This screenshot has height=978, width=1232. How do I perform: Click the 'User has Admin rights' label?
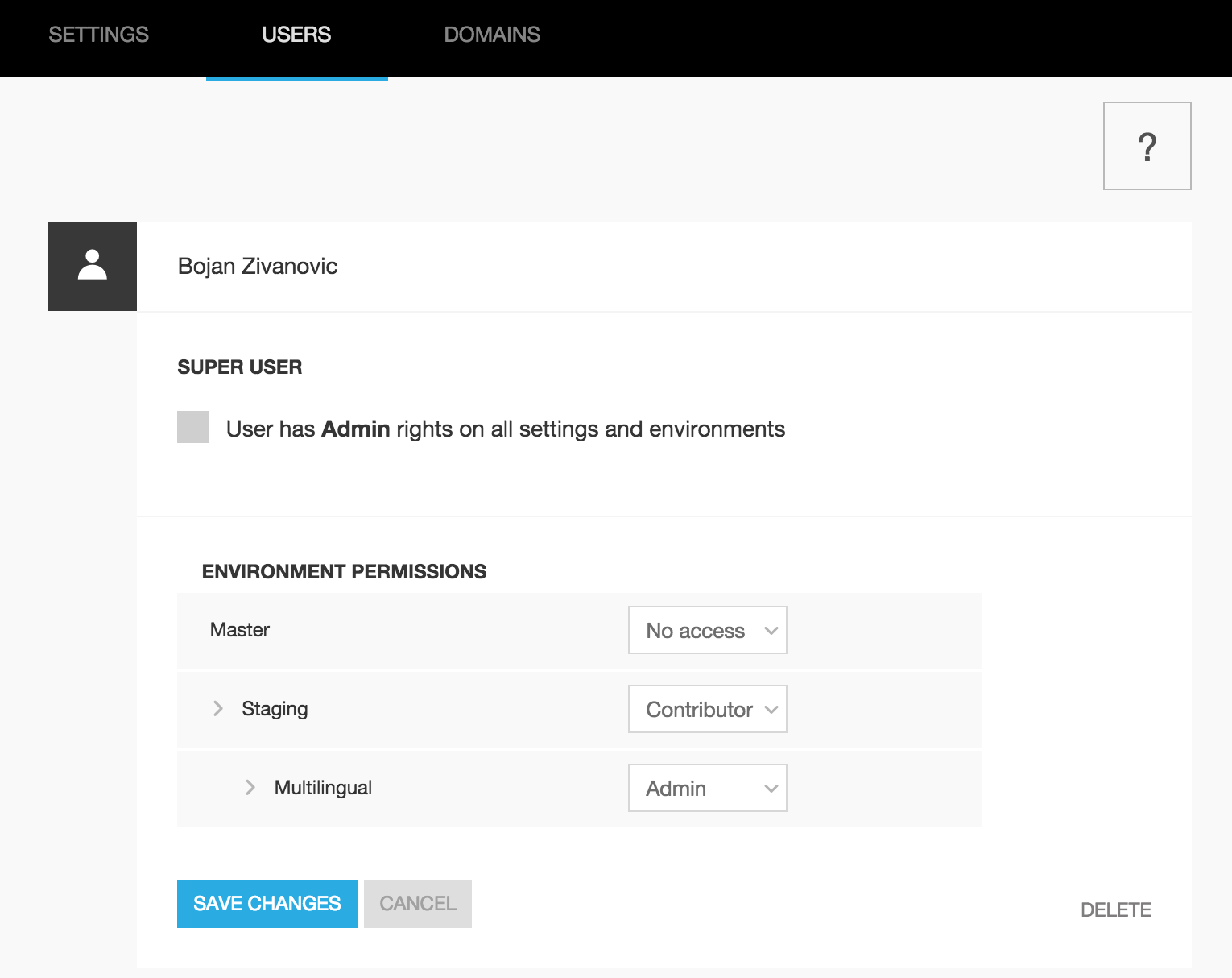click(505, 429)
